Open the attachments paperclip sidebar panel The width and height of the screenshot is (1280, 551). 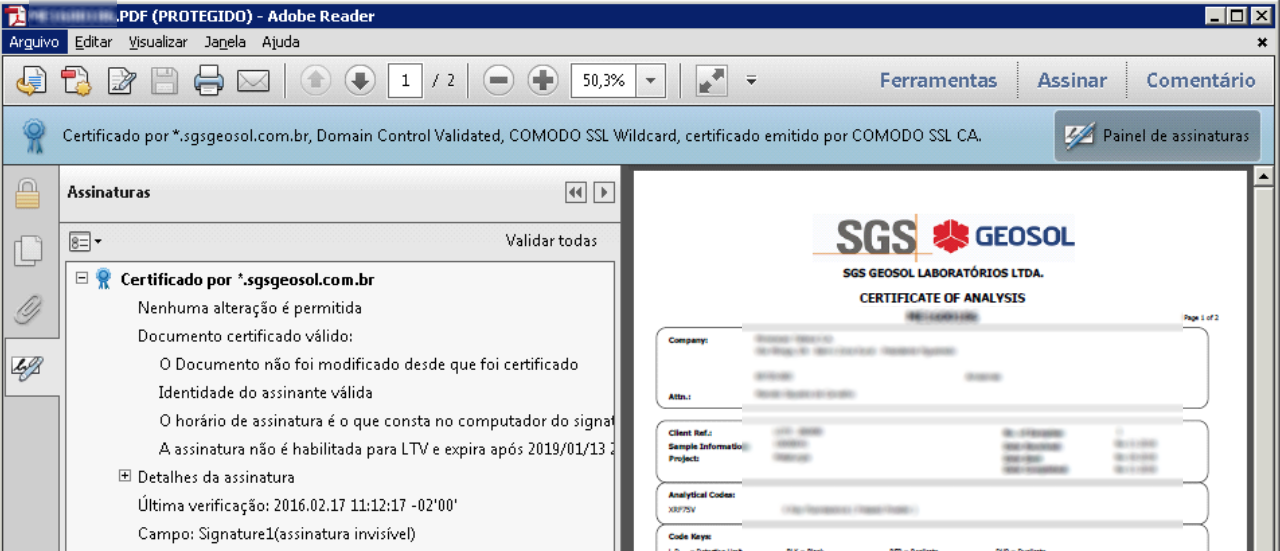[x=28, y=309]
